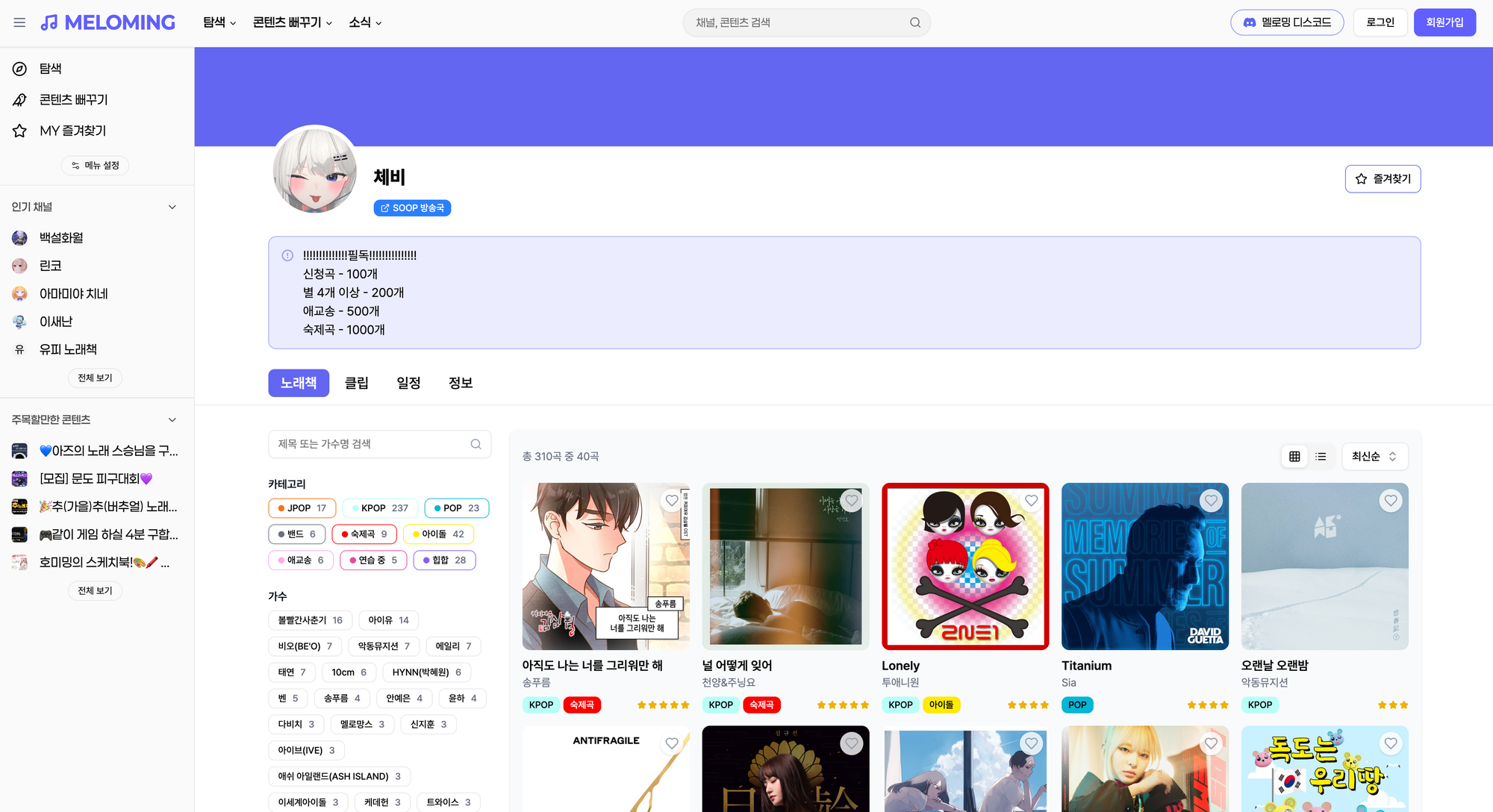The image size is (1493, 812).
Task: Open the 일정 tab
Action: (408, 383)
